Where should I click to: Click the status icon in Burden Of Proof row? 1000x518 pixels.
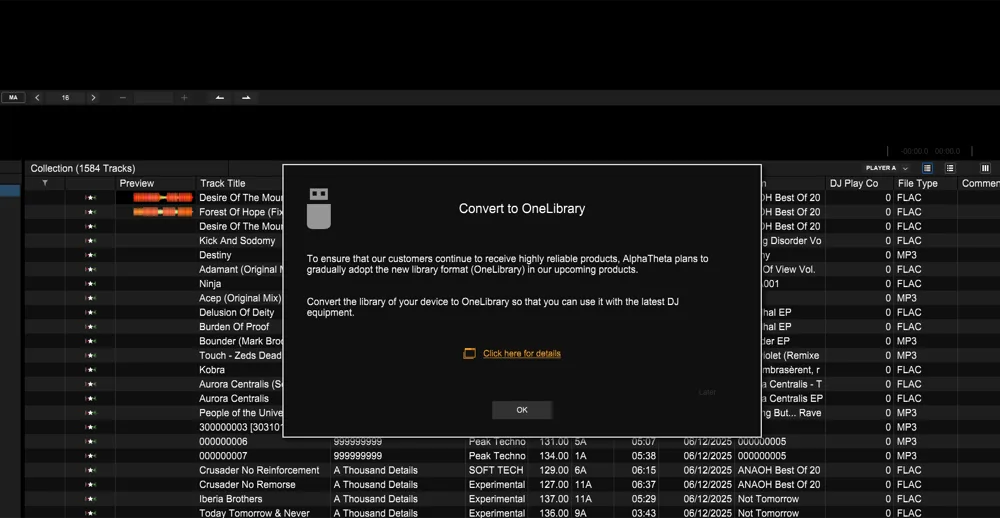tap(91, 327)
